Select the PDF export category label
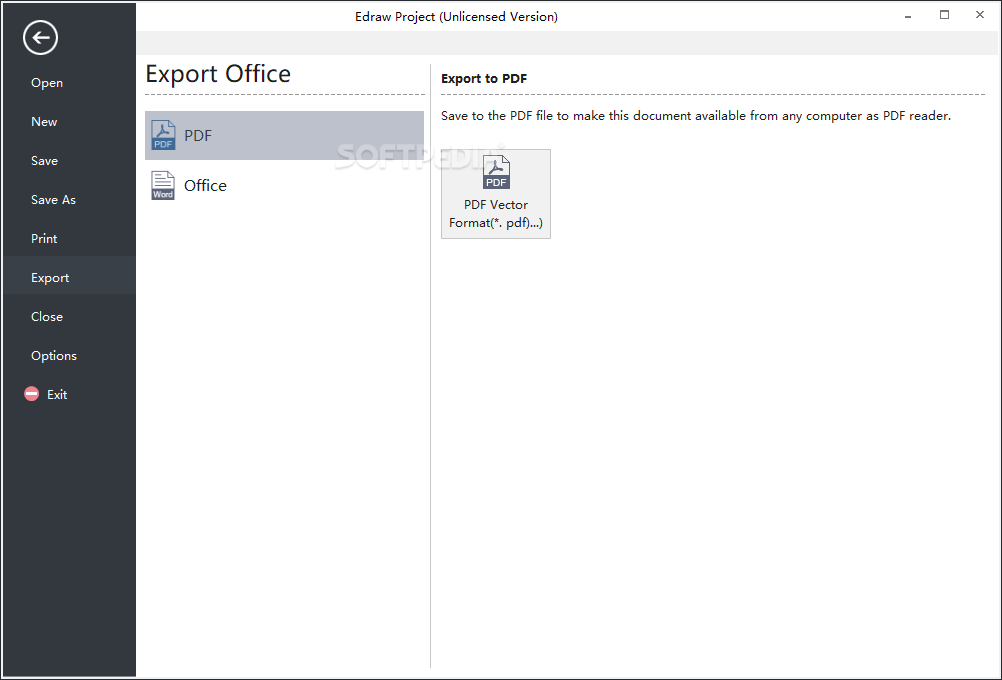 pyautogui.click(x=198, y=135)
